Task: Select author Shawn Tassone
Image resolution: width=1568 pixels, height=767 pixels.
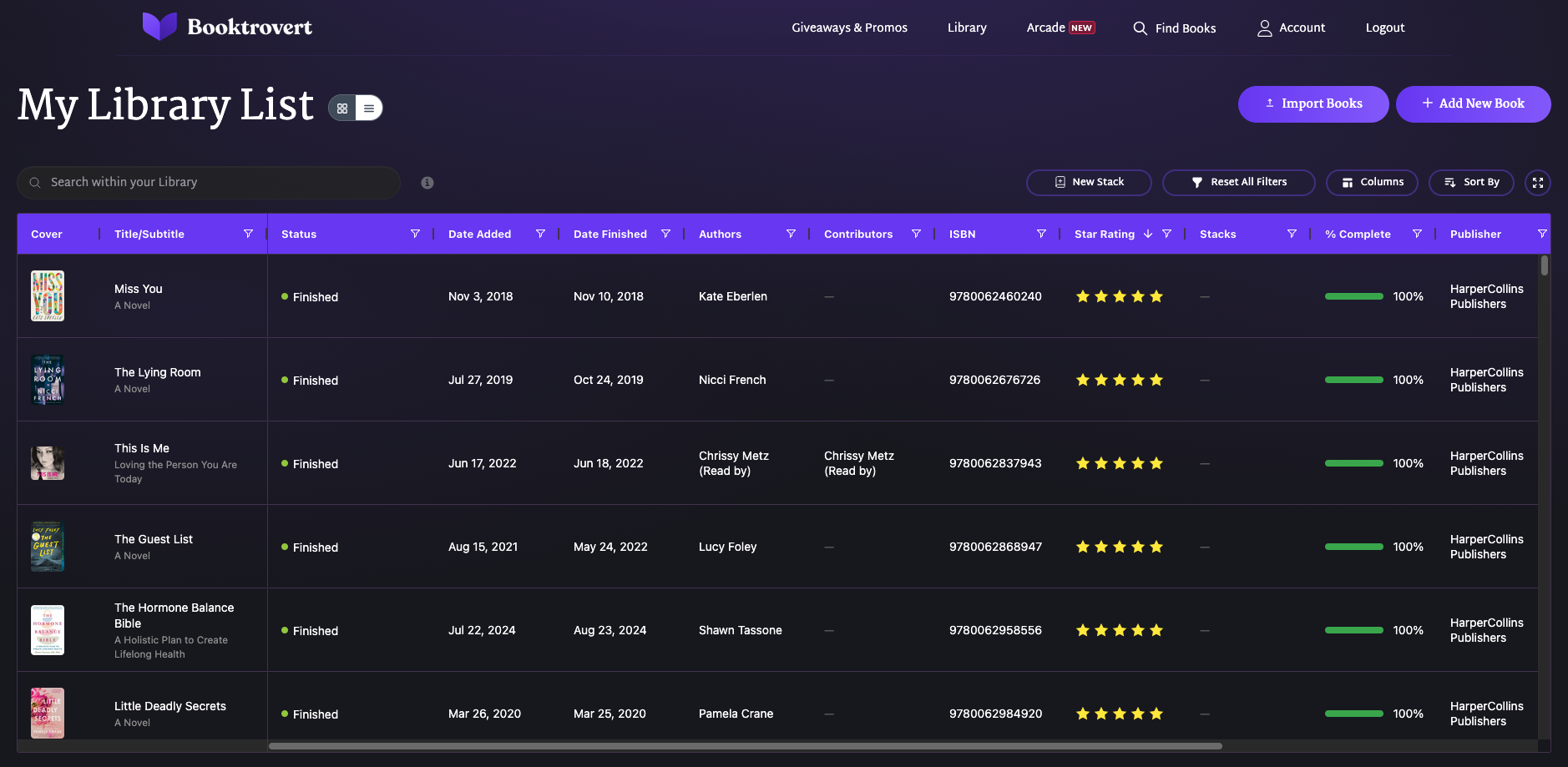Action: pyautogui.click(x=741, y=630)
